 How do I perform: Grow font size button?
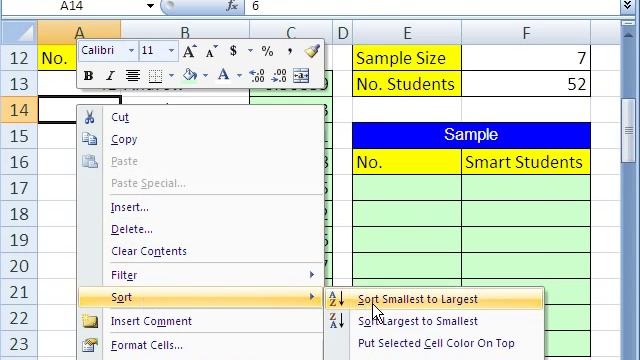pos(189,51)
